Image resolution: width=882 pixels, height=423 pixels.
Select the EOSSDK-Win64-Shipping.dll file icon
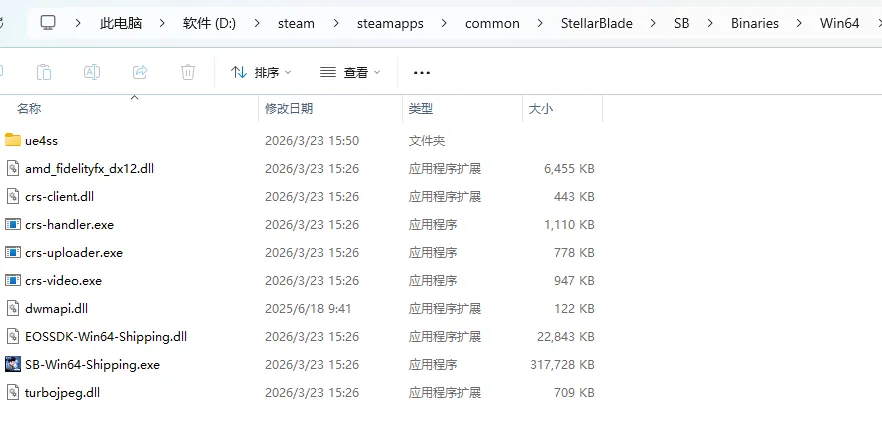(x=12, y=336)
